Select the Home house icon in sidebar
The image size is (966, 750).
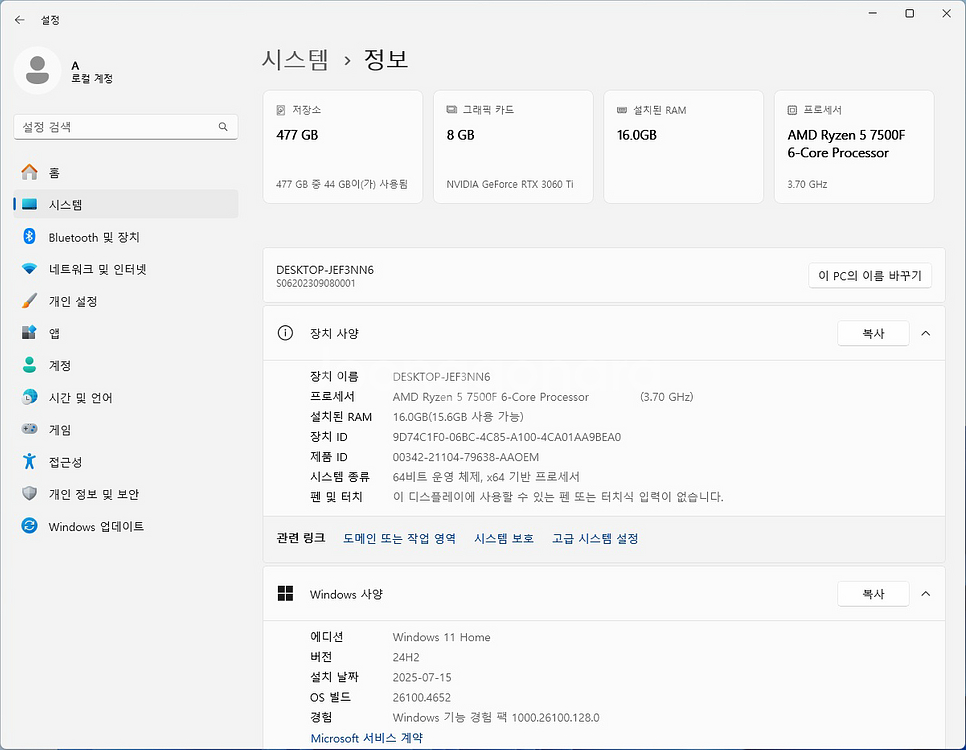29,172
